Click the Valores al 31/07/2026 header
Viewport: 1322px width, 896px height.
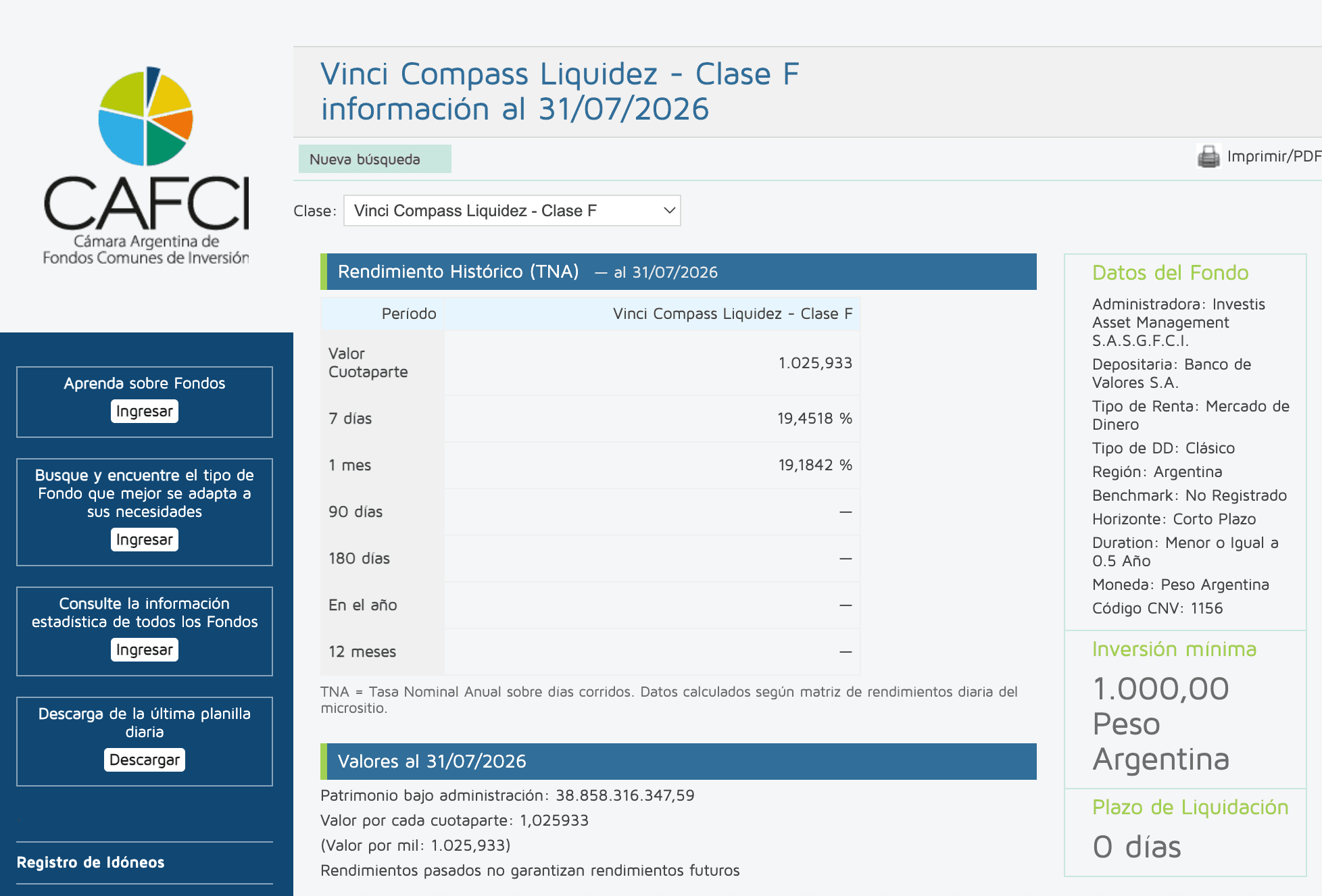point(679,762)
